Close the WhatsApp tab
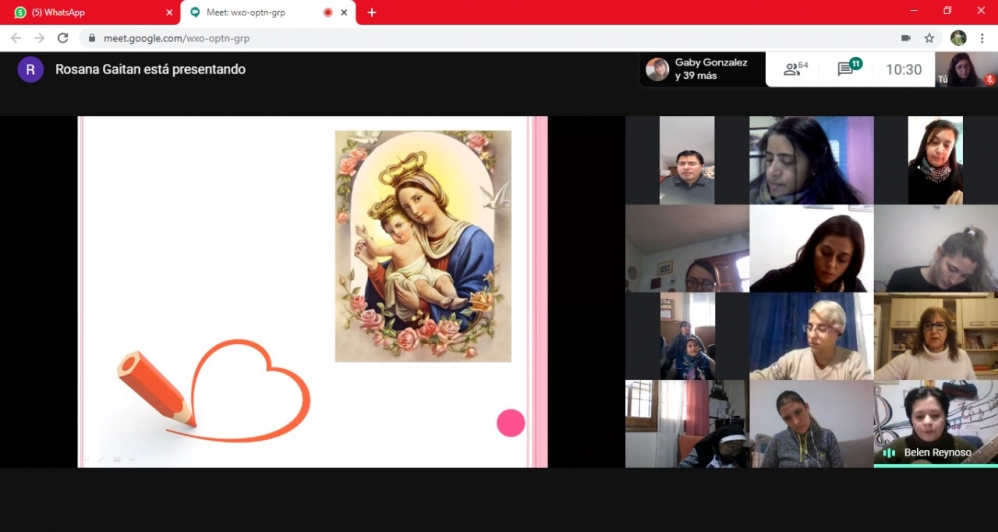The height and width of the screenshot is (532, 998). tap(169, 13)
